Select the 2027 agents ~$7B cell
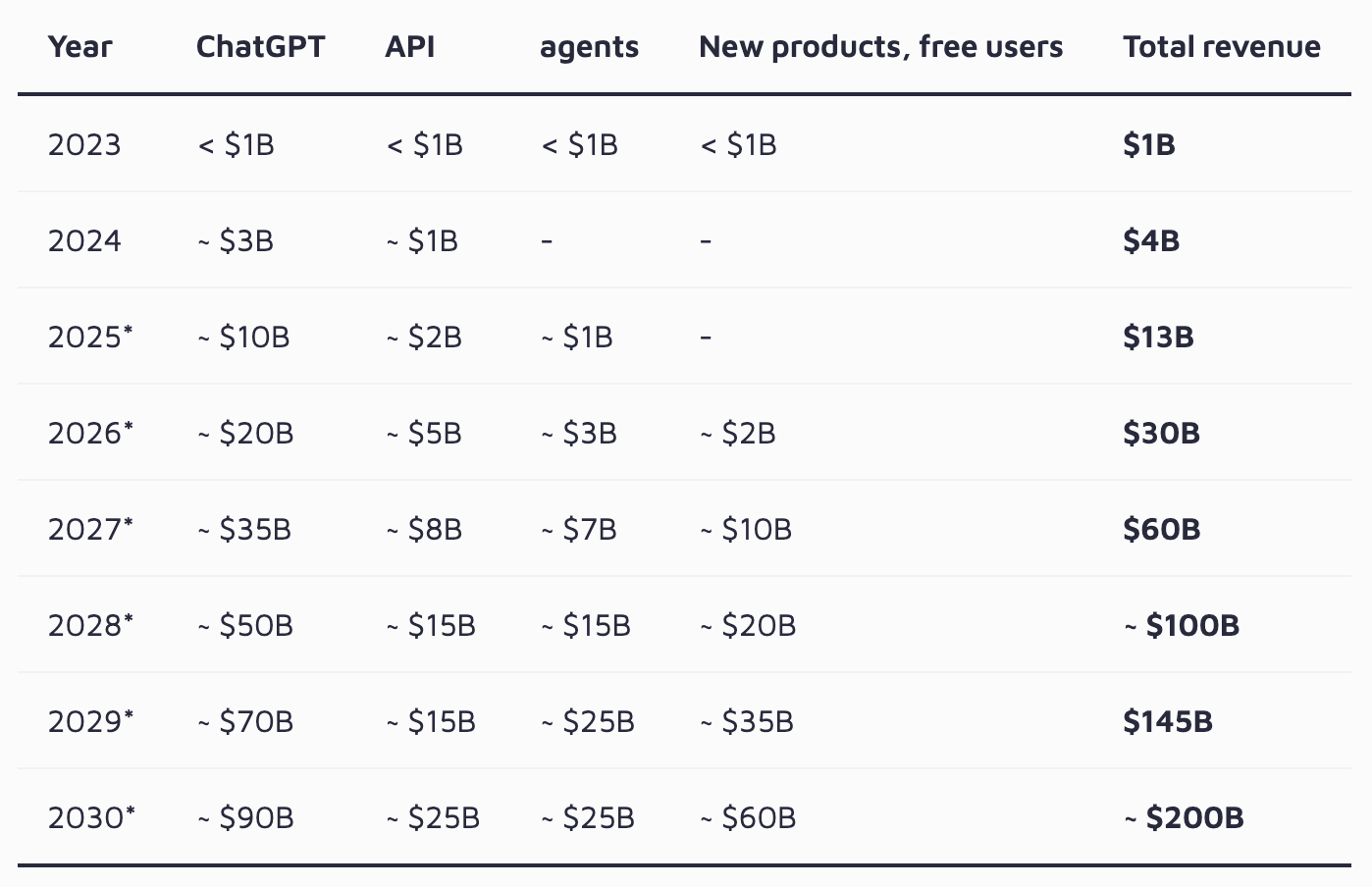This screenshot has width=1372, height=887. click(579, 530)
